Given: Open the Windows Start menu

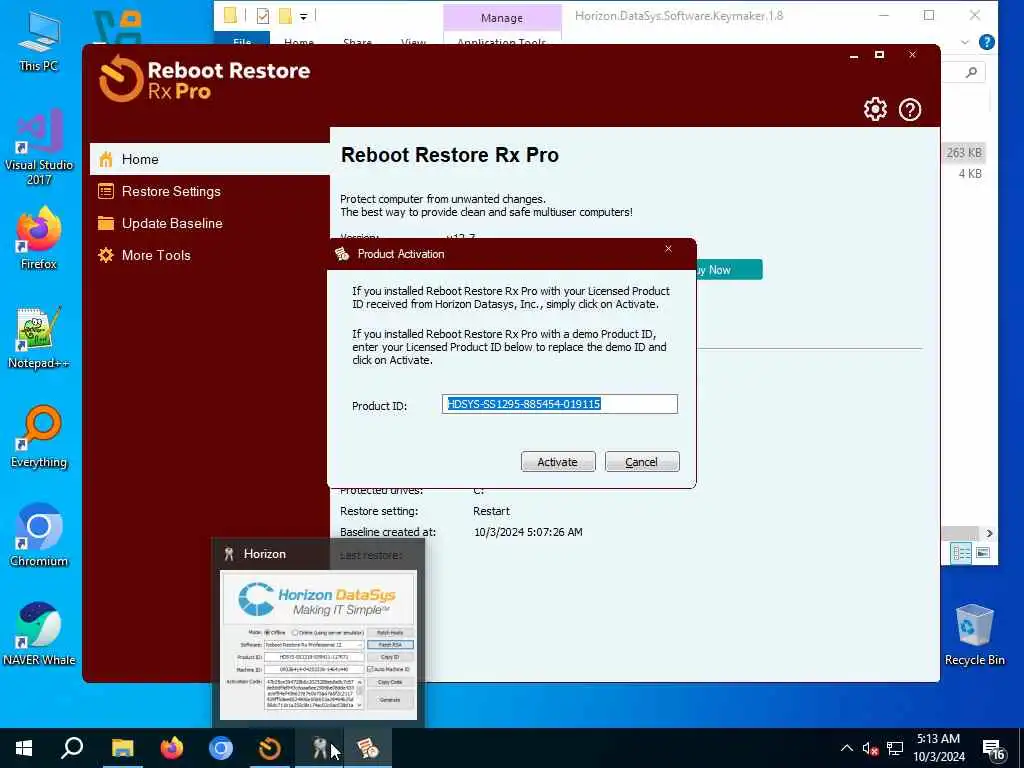Looking at the screenshot, I should [24, 748].
